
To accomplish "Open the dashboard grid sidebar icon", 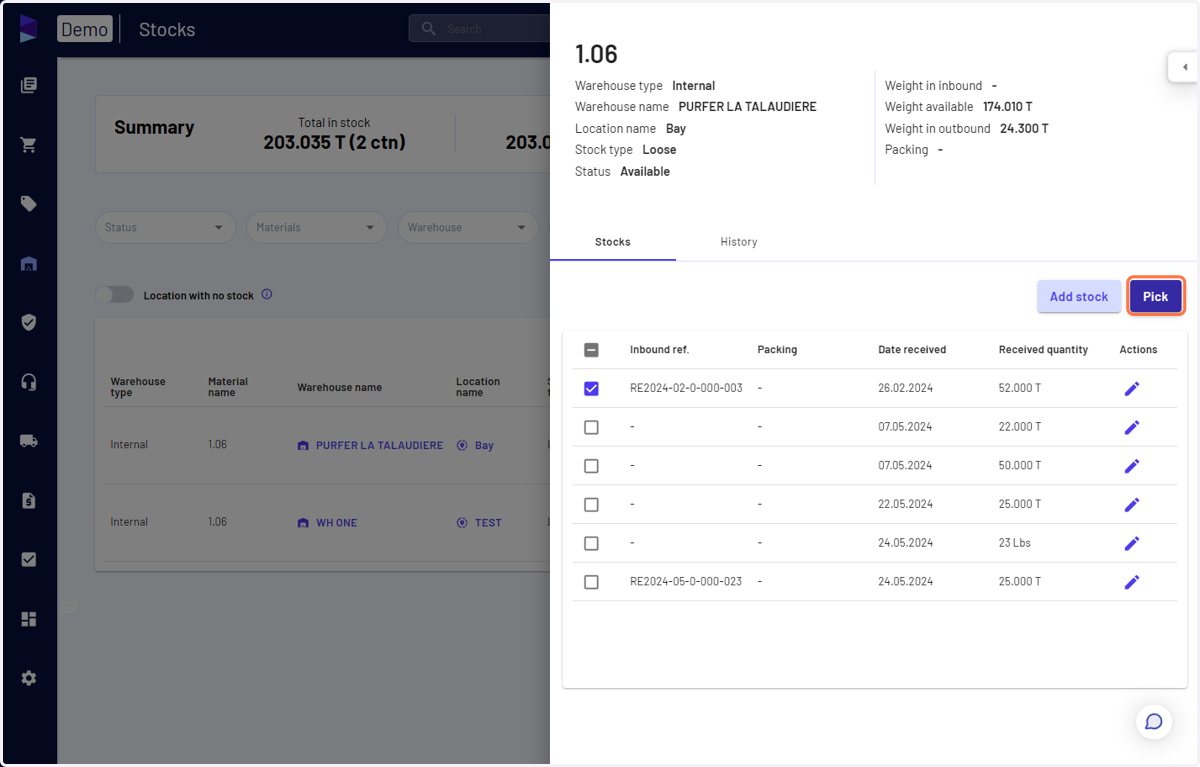I will pos(28,619).
